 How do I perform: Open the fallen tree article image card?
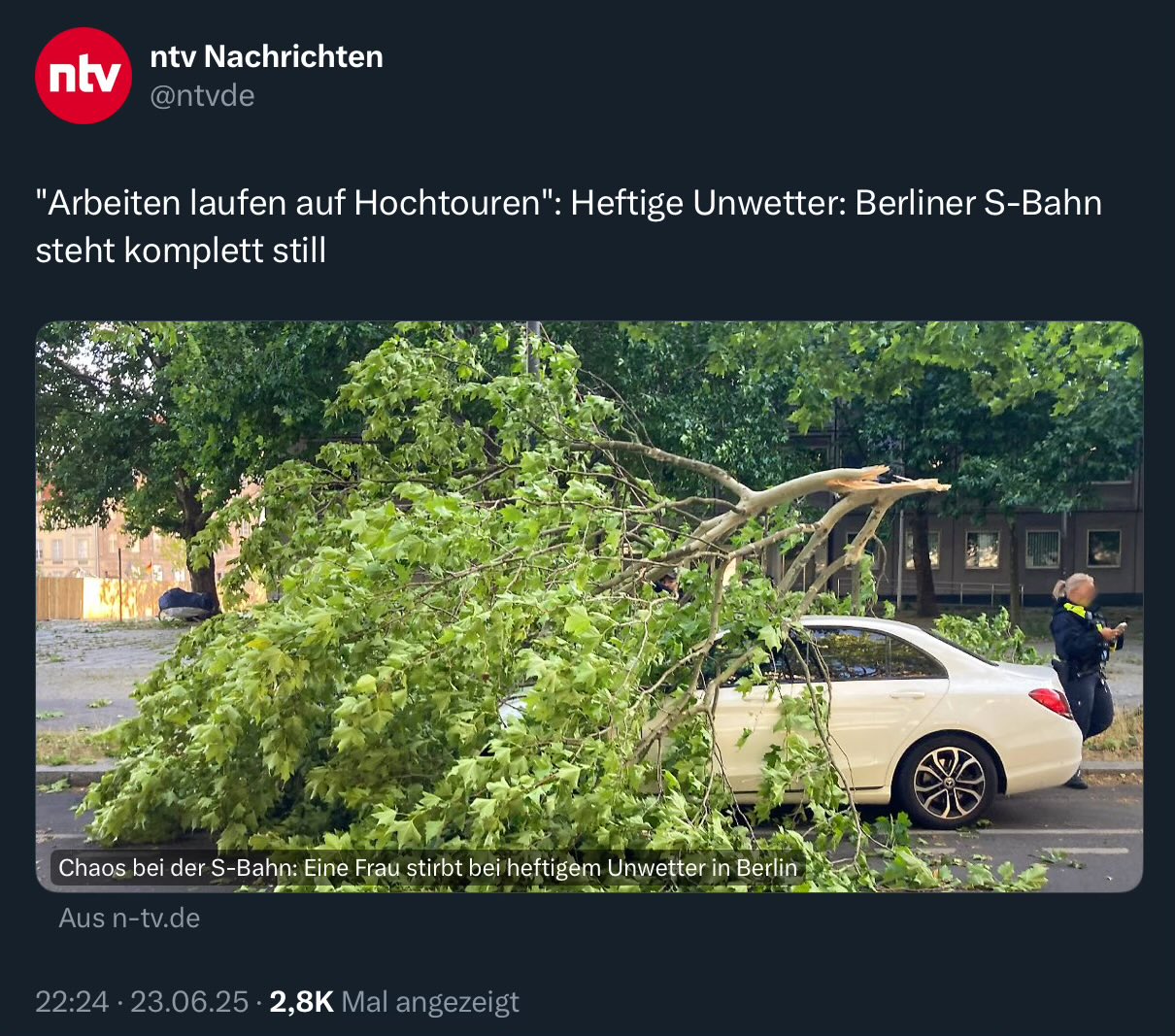coord(589,607)
